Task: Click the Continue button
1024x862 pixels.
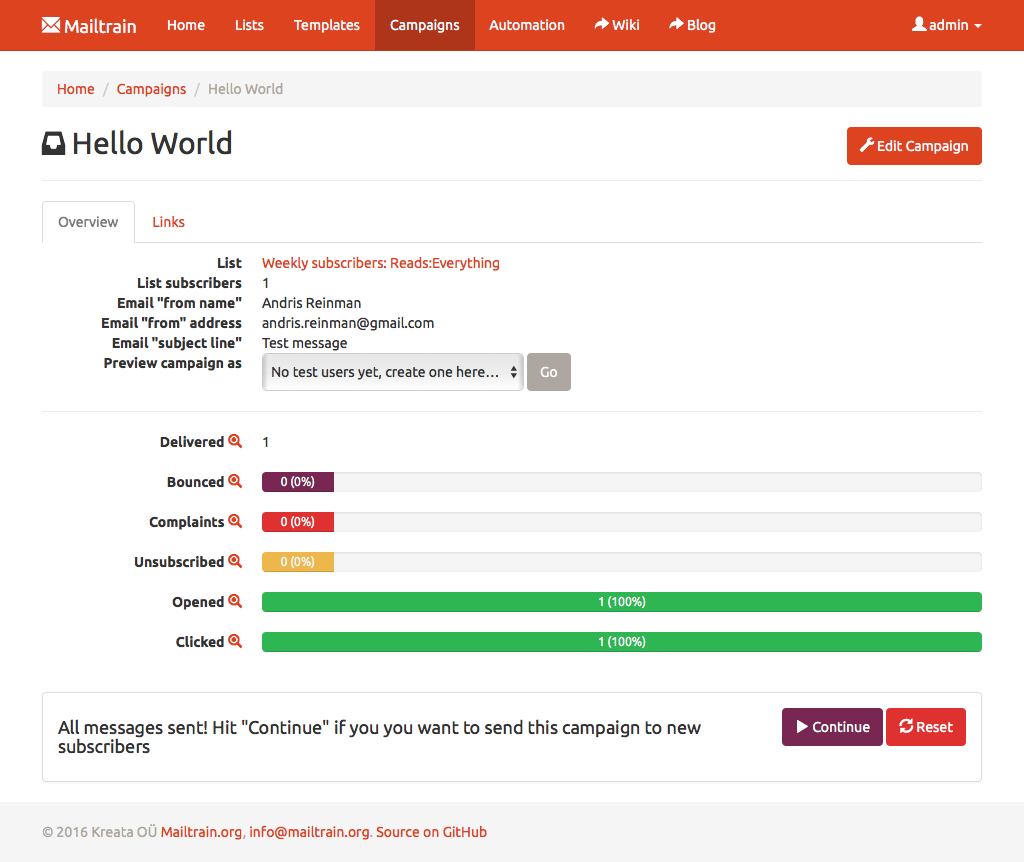Action: pyautogui.click(x=832, y=727)
